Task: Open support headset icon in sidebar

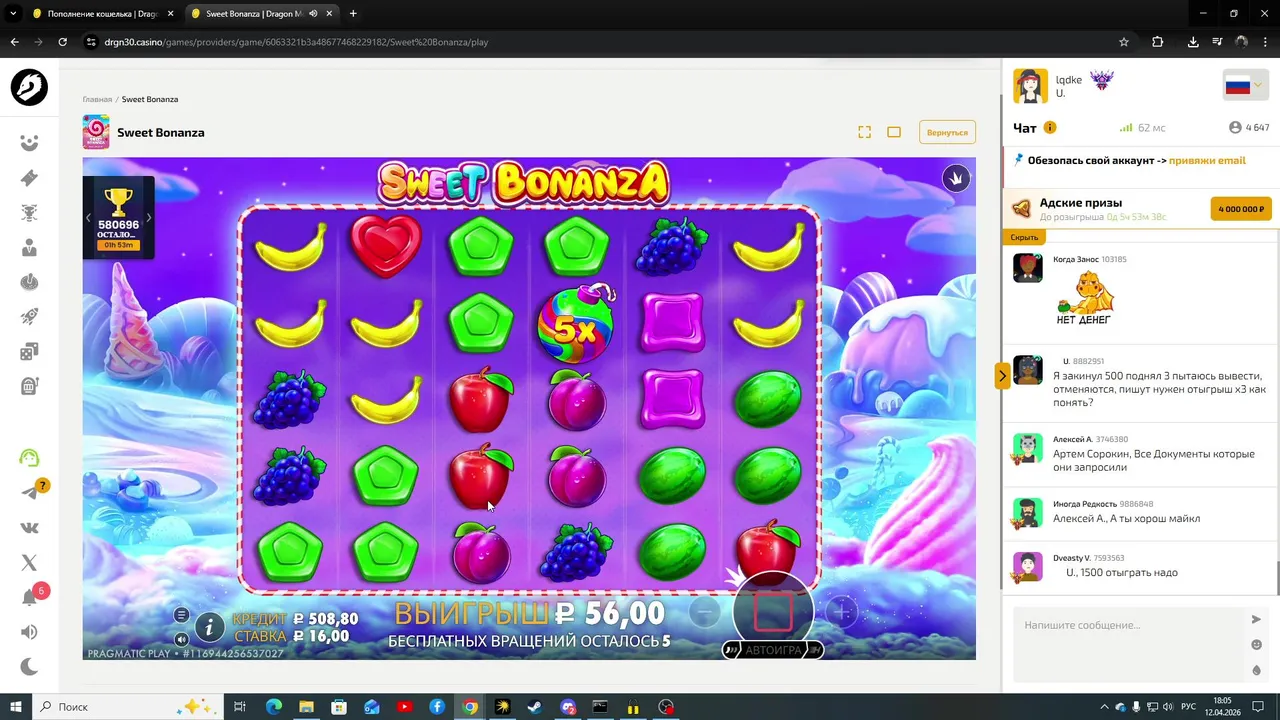Action: 29,458
